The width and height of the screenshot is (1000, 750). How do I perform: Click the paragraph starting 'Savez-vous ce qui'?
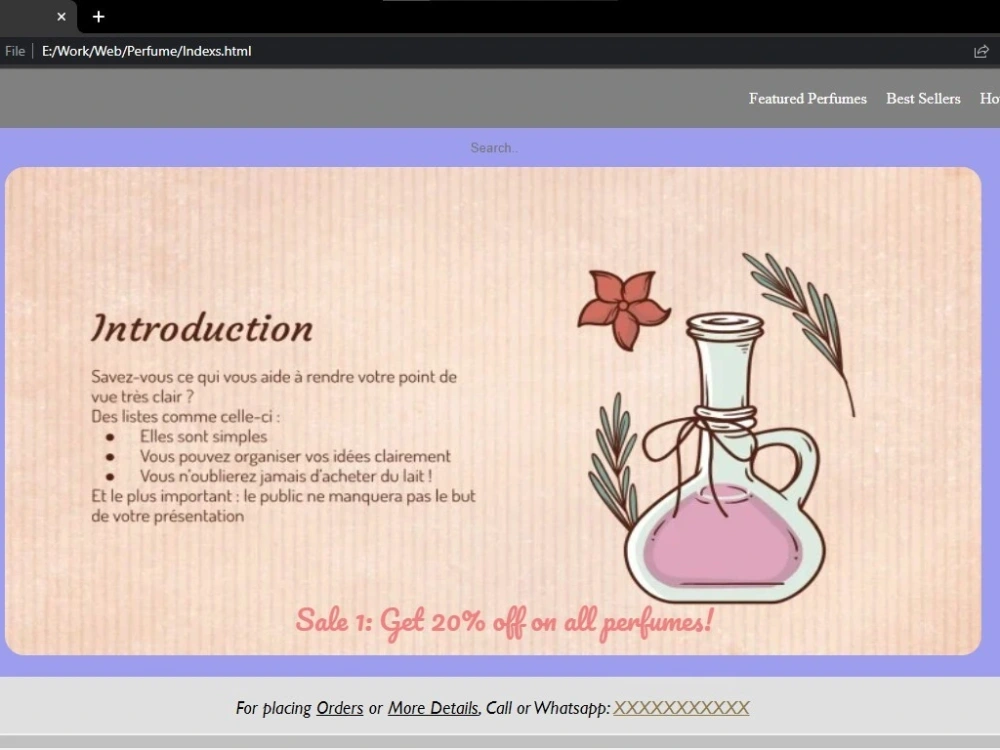tap(274, 386)
